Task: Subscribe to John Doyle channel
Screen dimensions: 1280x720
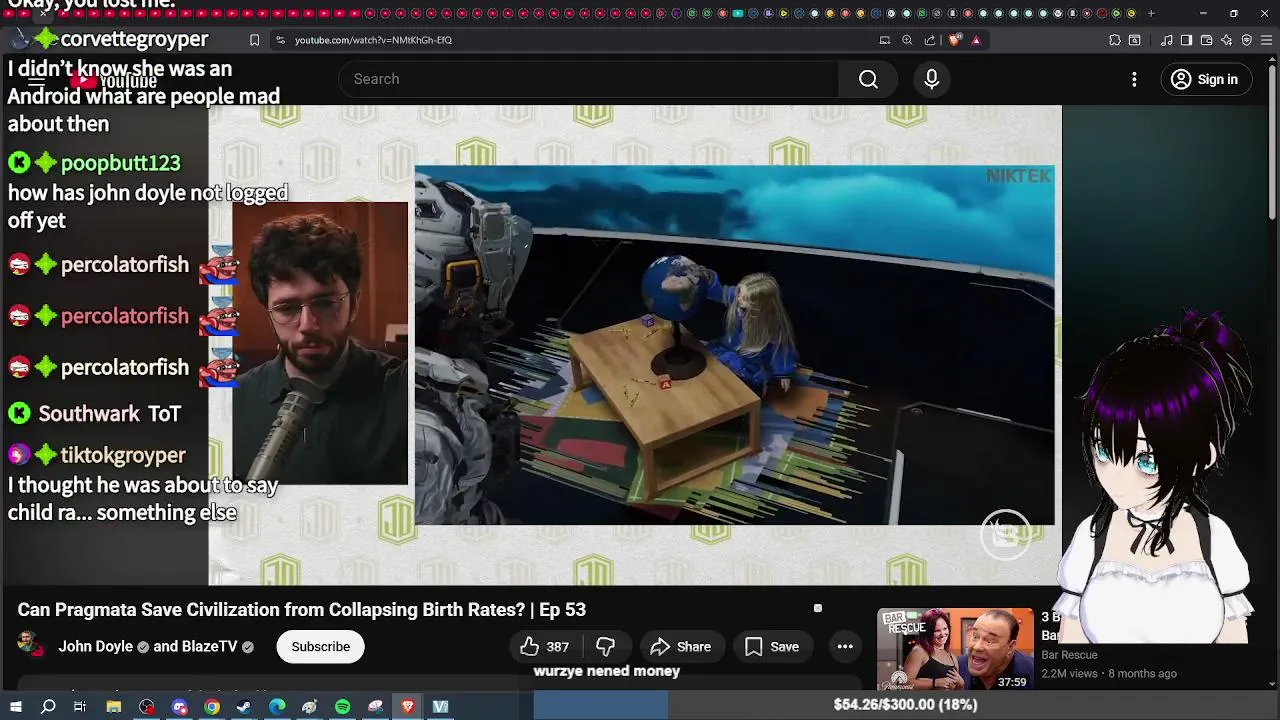Action: (321, 647)
